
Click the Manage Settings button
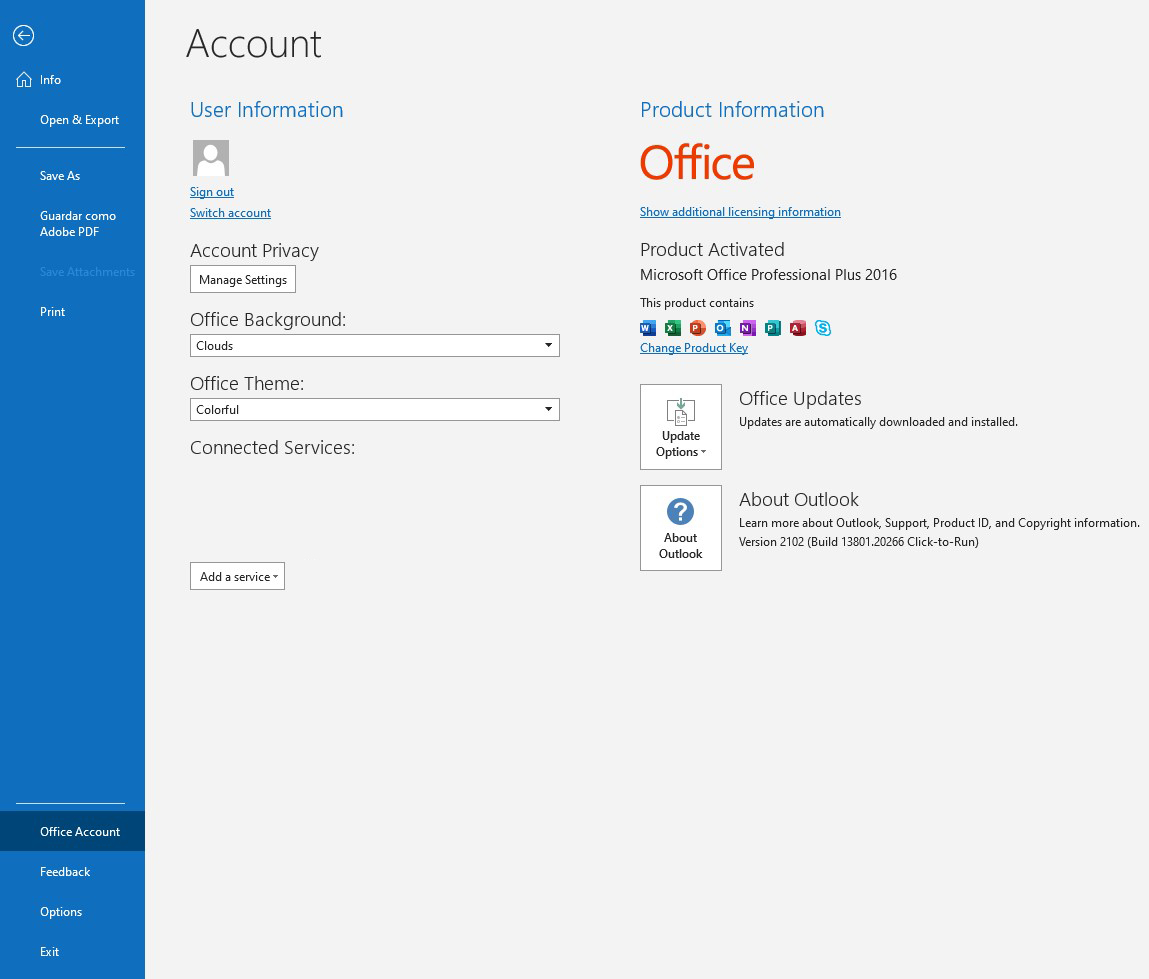point(243,279)
